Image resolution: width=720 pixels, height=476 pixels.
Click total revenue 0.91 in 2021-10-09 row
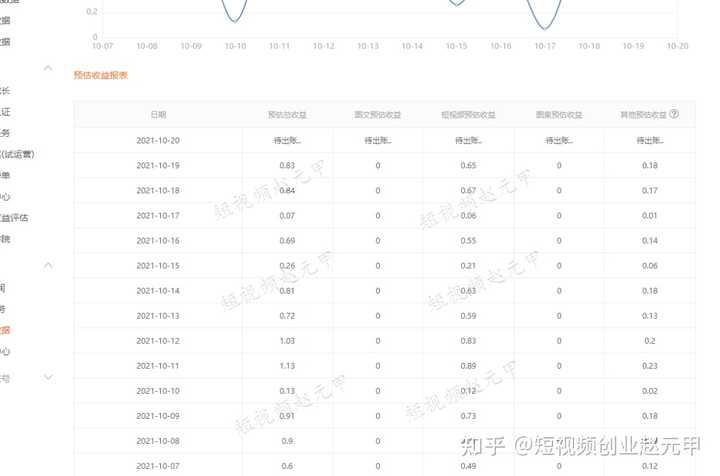tap(287, 416)
